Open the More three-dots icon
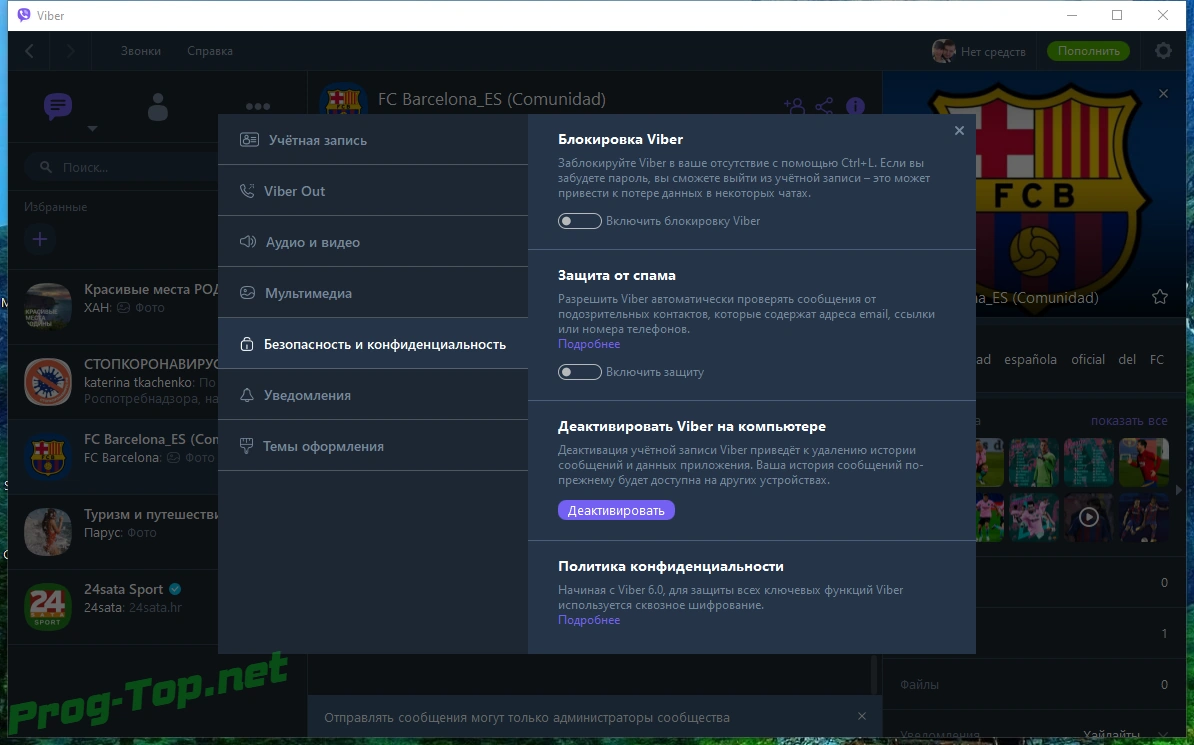This screenshot has width=1194, height=745. [257, 107]
